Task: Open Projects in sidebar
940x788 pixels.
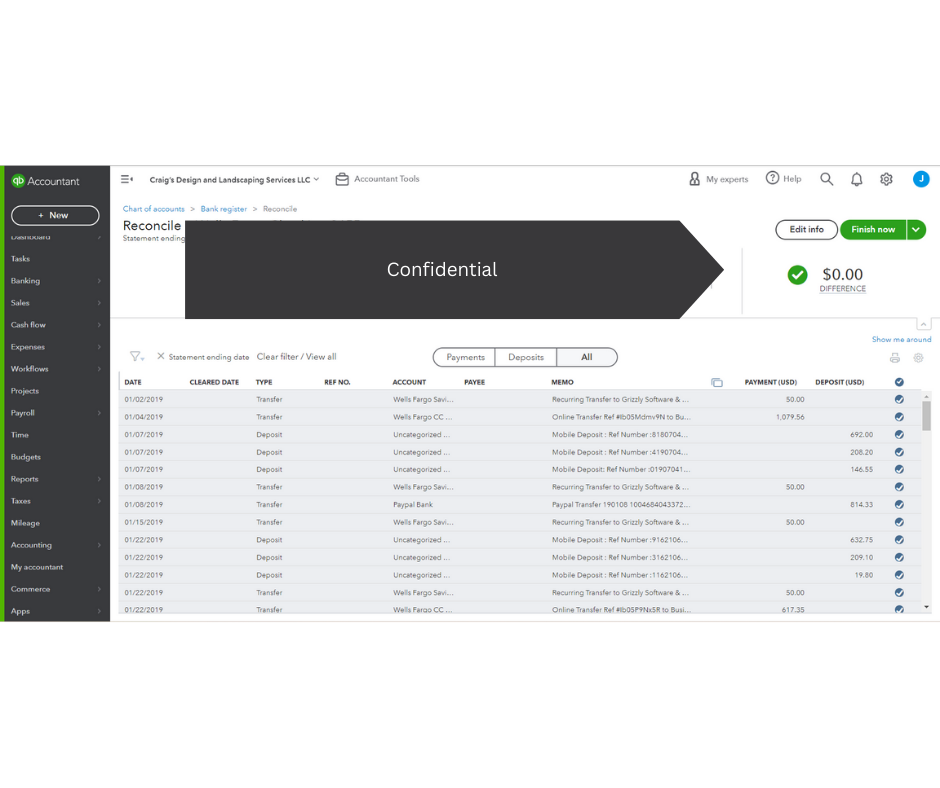Action: [25, 391]
